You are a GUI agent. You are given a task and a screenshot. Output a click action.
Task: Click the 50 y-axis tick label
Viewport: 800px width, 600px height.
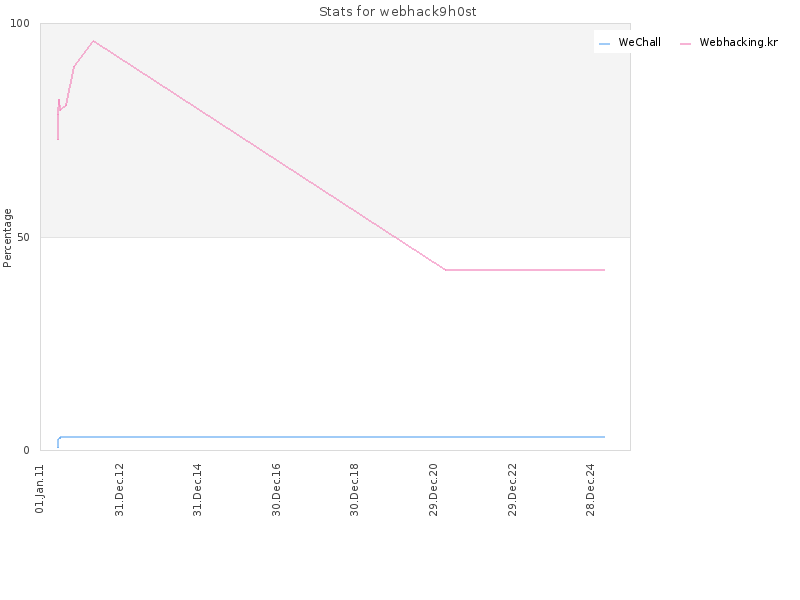coord(23,237)
